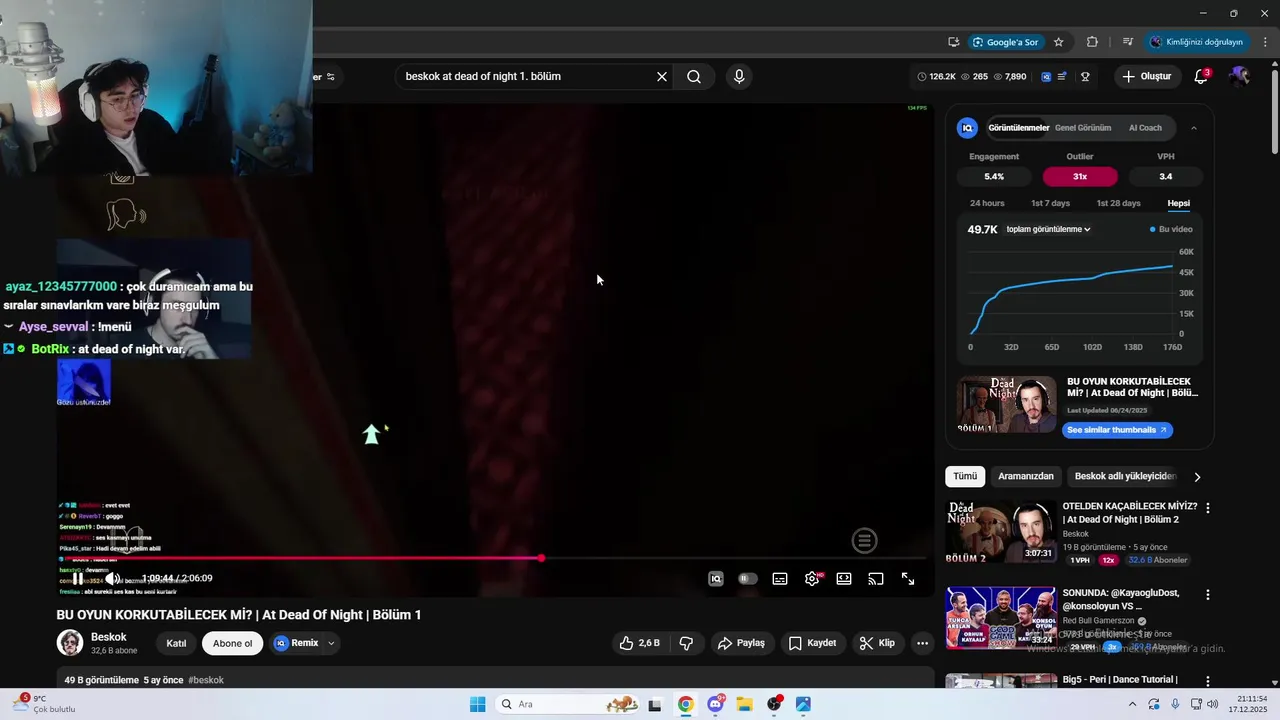
Task: Bookmark this page with star icon
Action: [1059, 42]
